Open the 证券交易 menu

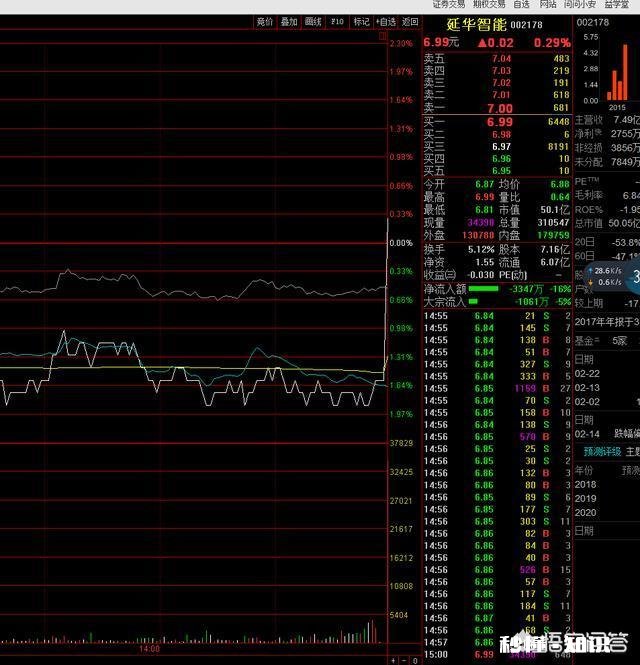click(x=448, y=5)
